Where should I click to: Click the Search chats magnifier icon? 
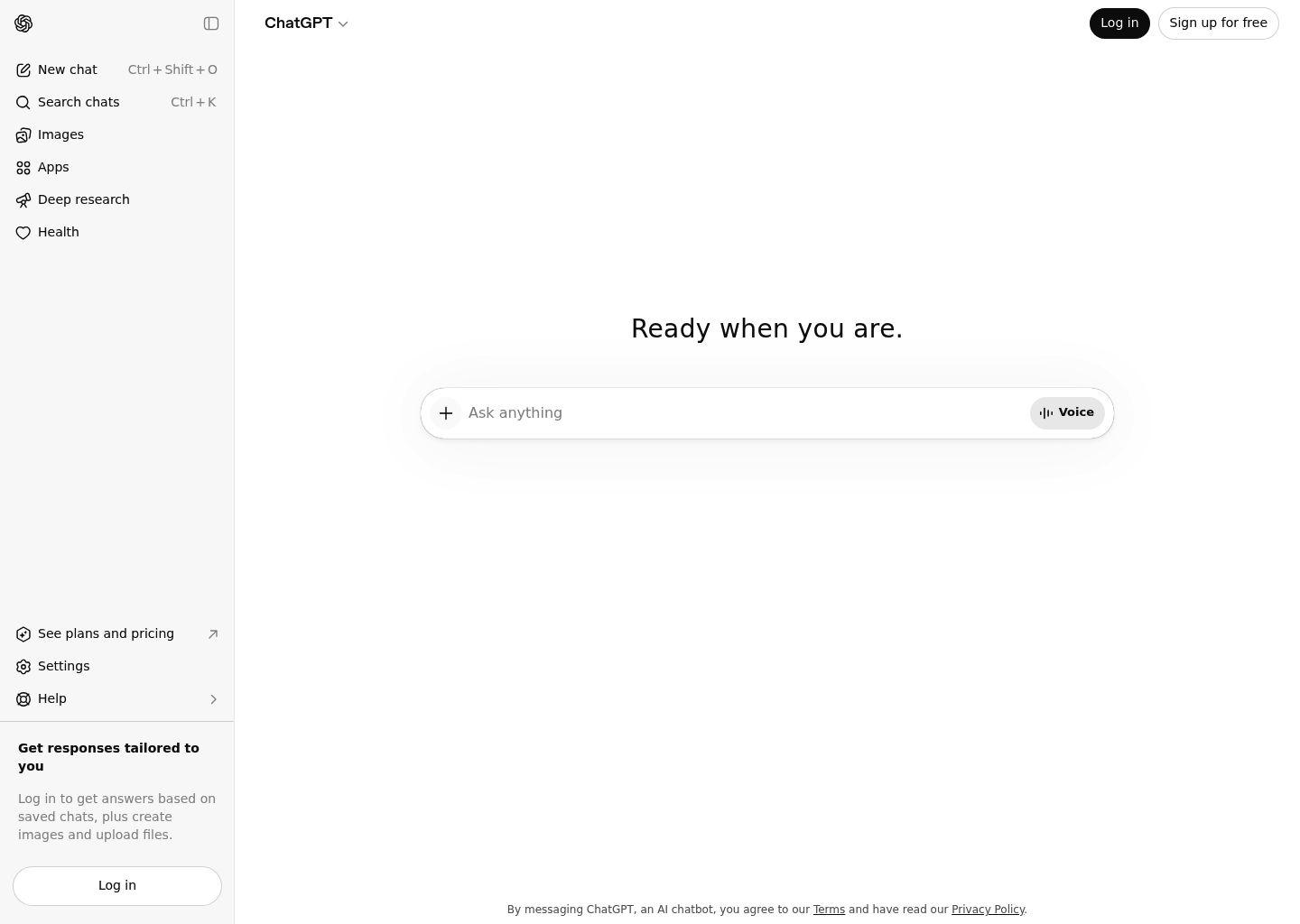23,103
